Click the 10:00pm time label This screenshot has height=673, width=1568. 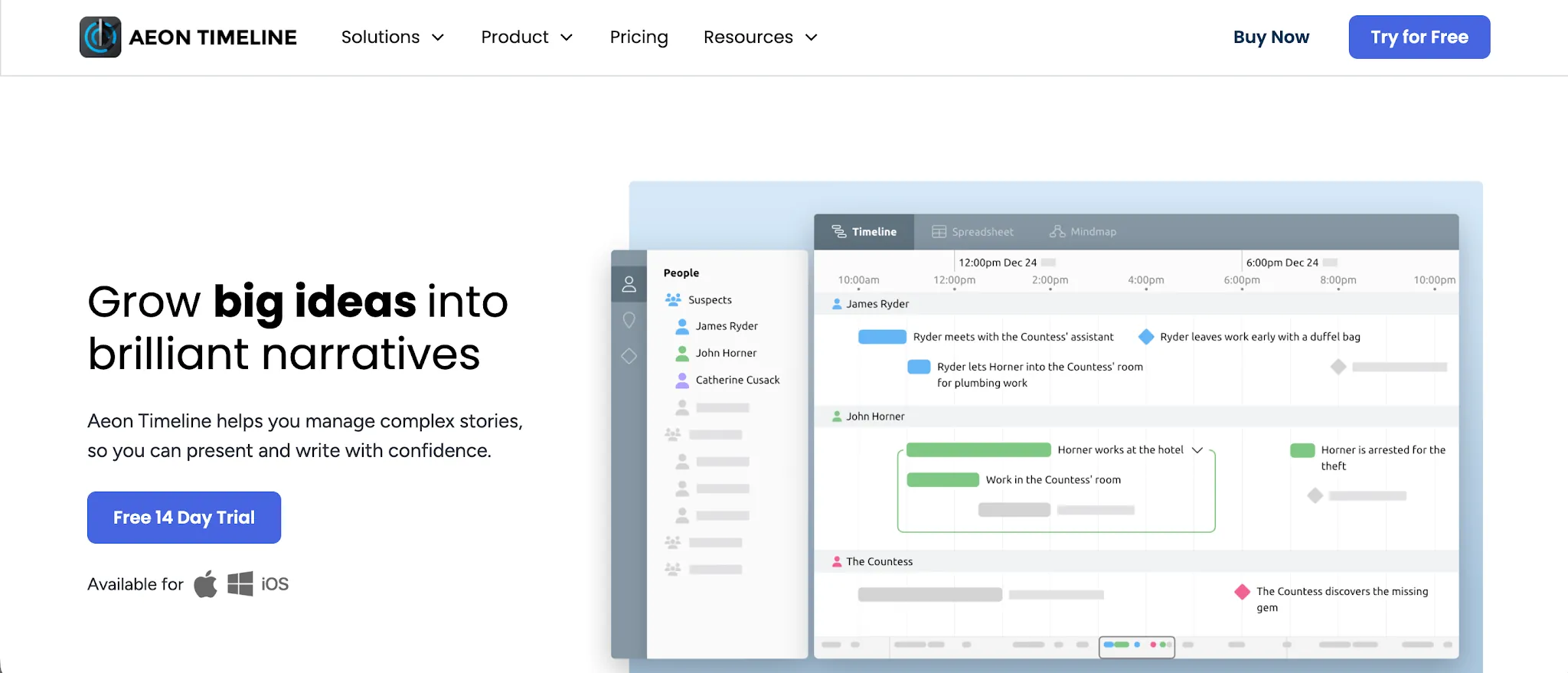point(1434,280)
